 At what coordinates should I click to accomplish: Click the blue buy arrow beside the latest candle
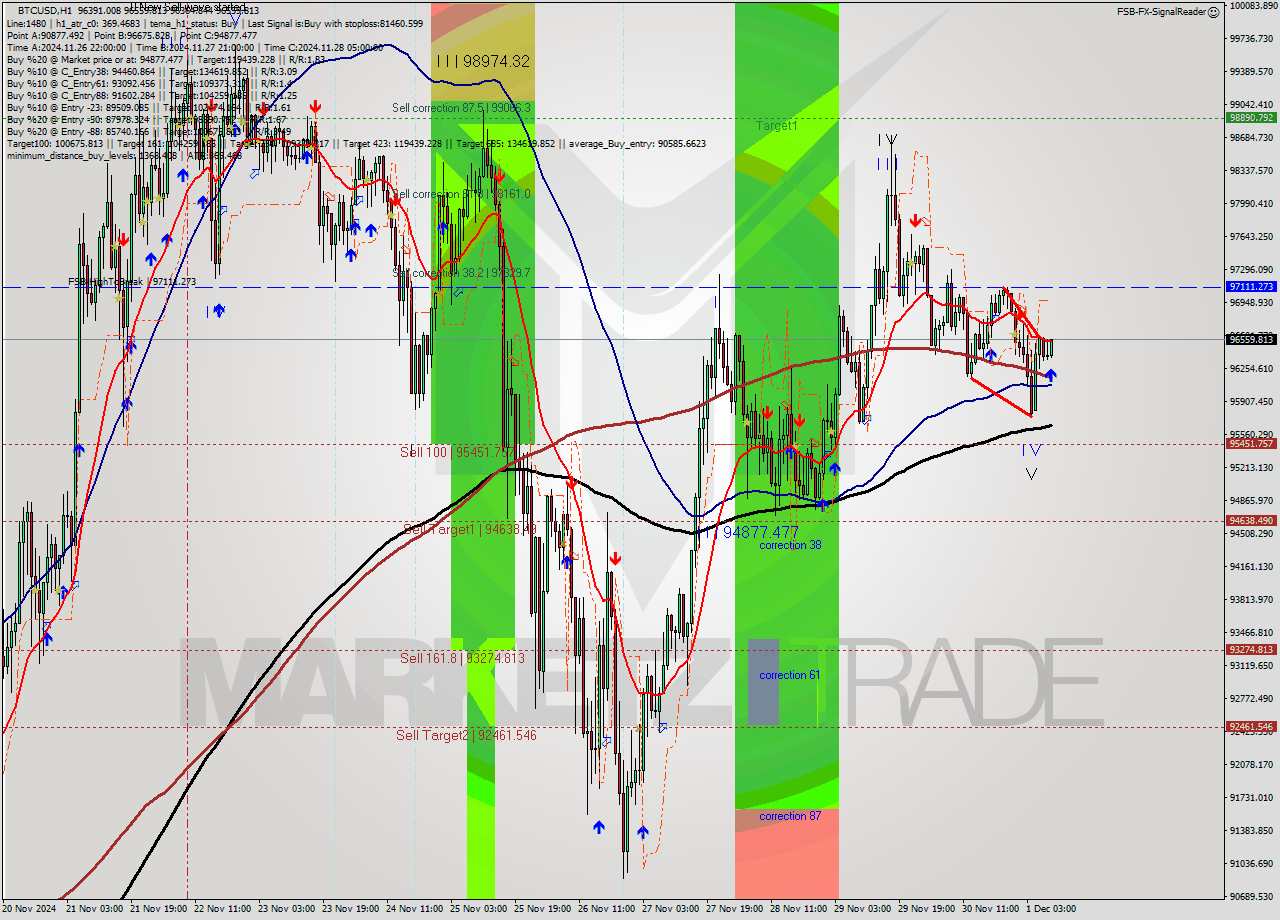(1051, 375)
